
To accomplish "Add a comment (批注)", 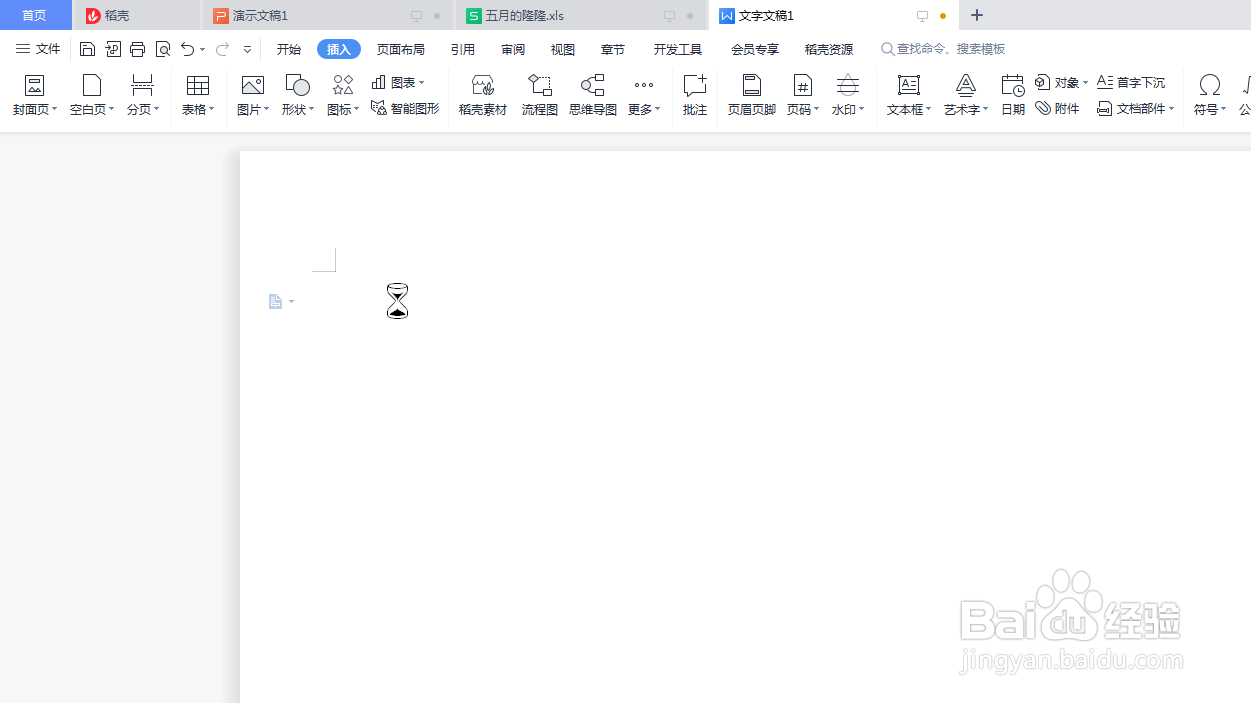I will click(695, 95).
